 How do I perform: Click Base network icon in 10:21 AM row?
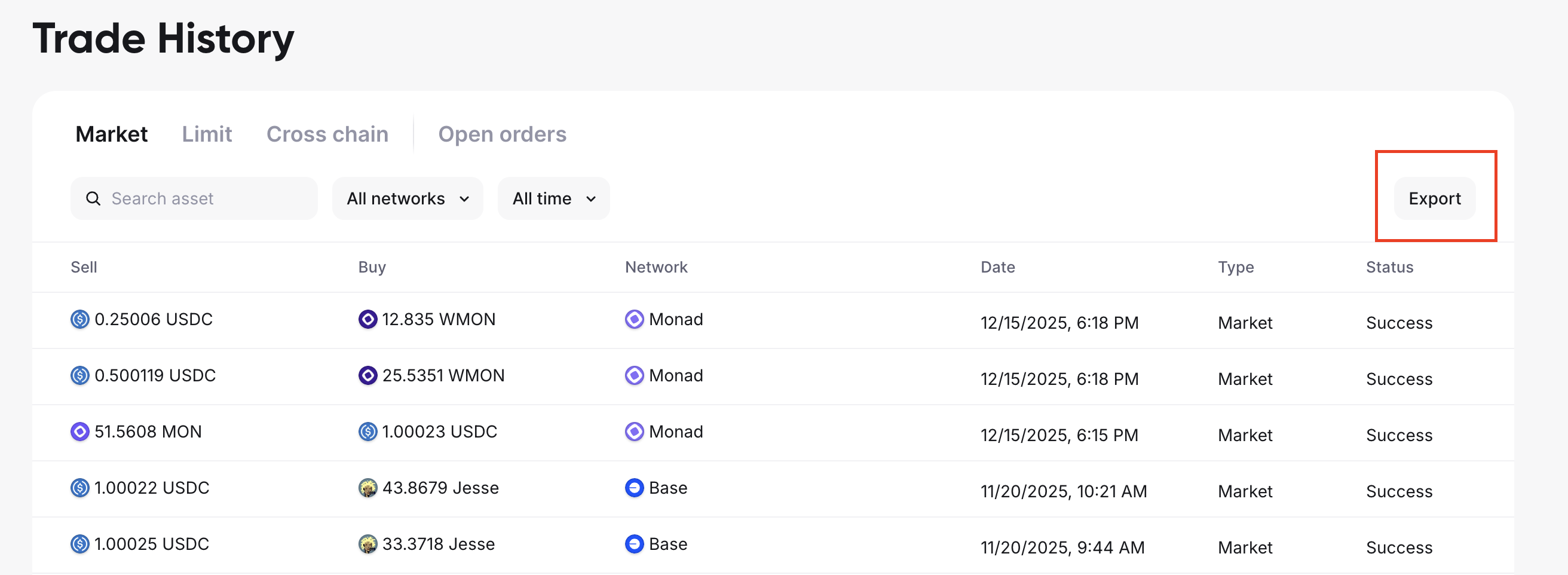pyautogui.click(x=634, y=488)
